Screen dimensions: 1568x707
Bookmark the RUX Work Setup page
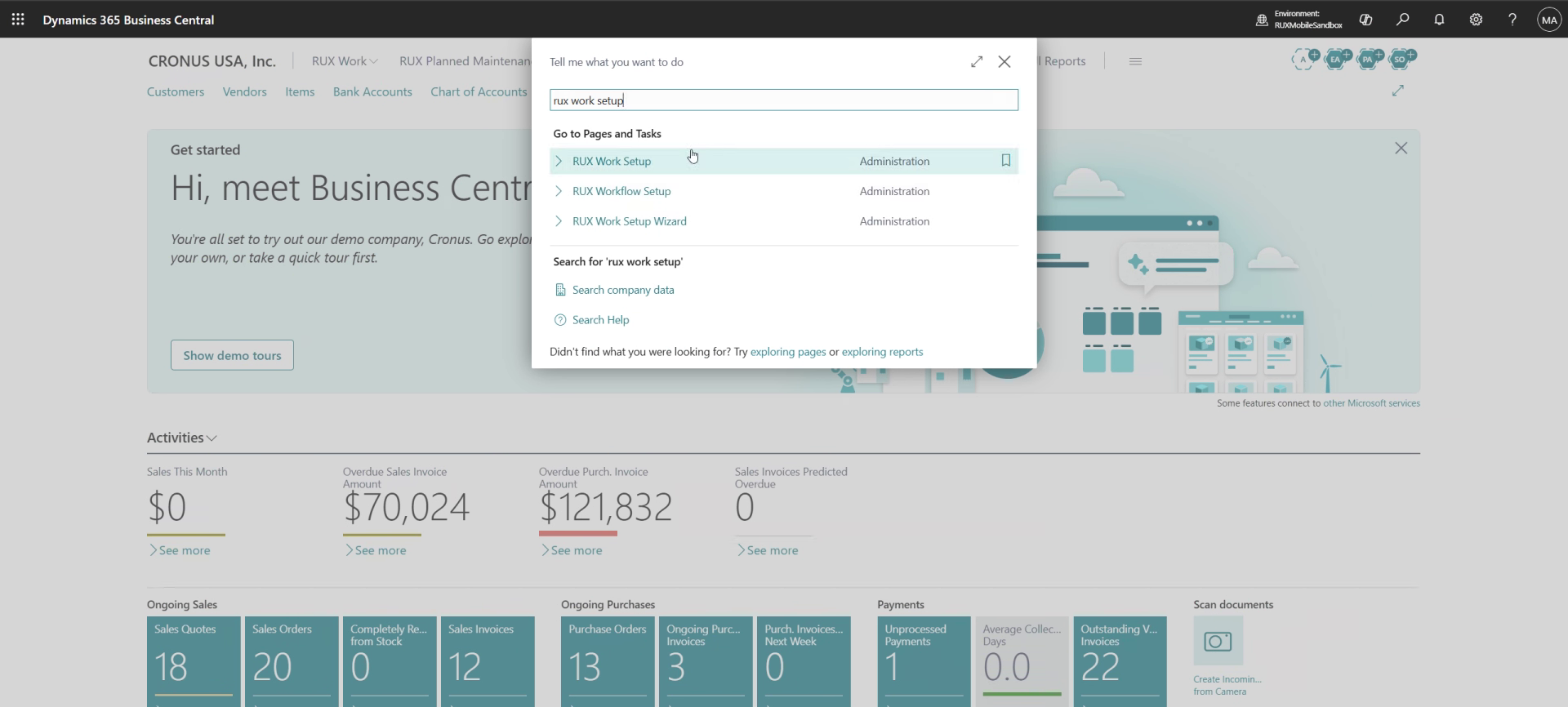1006,161
